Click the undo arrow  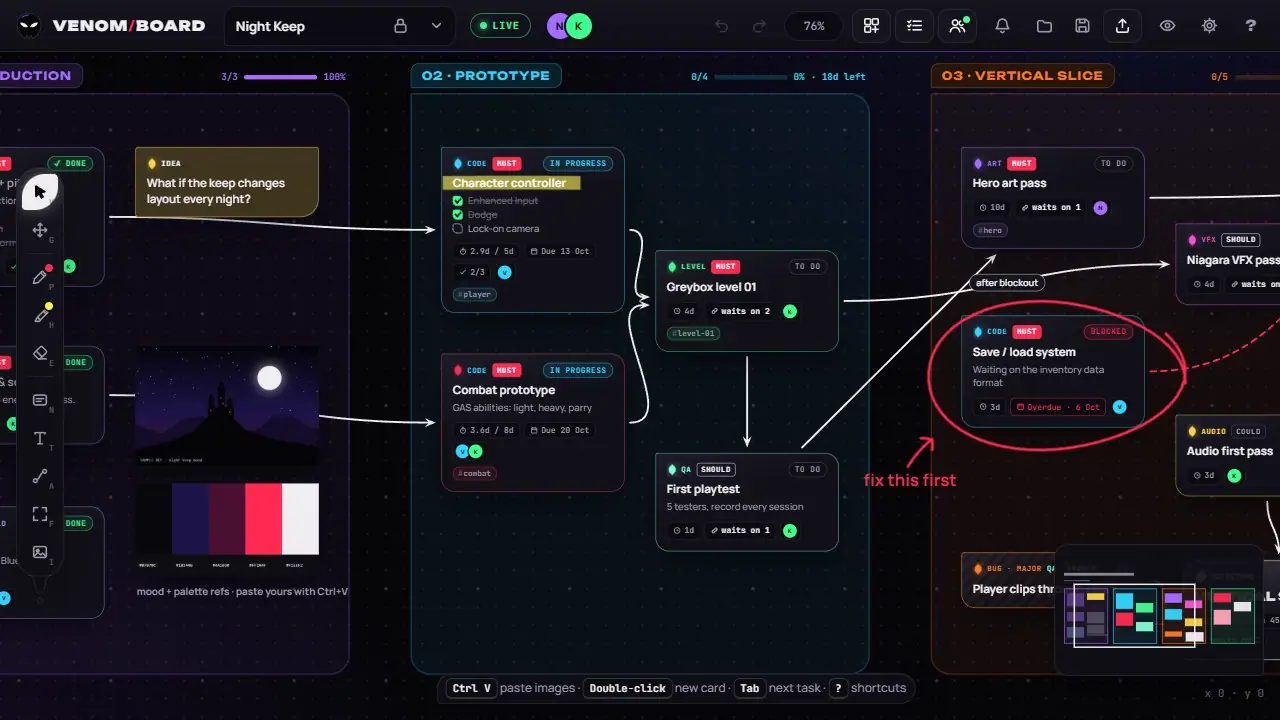tap(722, 26)
